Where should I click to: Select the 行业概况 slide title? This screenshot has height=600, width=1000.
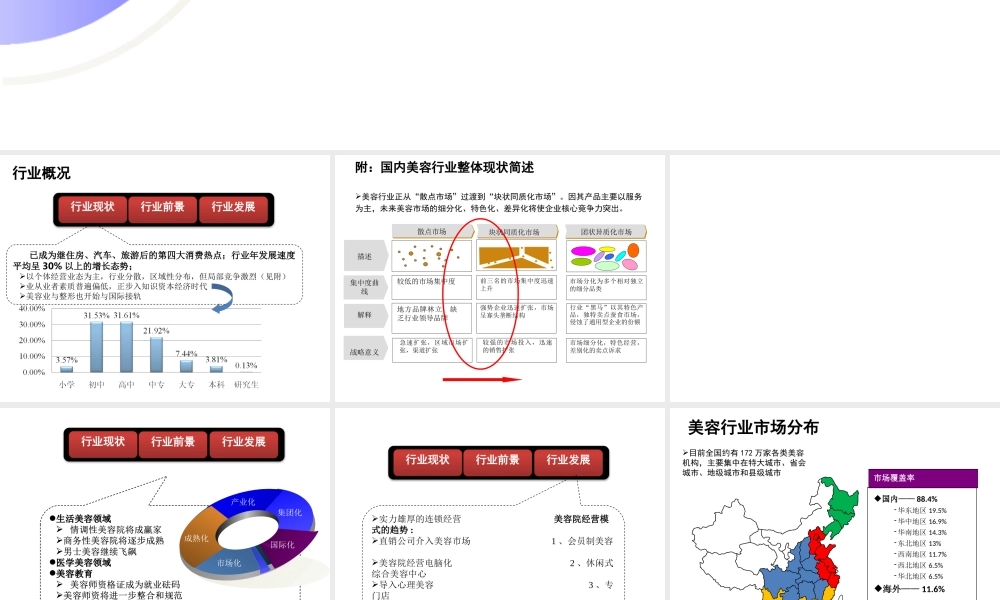pyautogui.click(x=41, y=173)
